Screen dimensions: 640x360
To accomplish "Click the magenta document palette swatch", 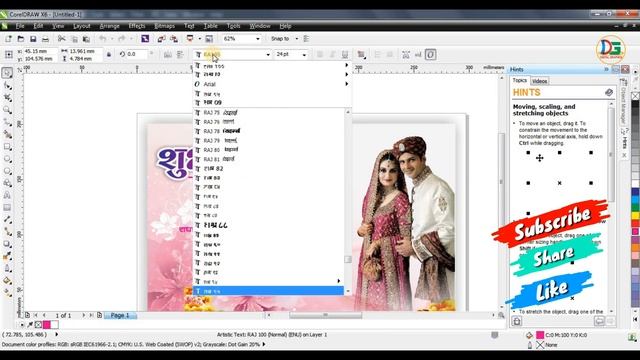I will pyautogui.click(x=47, y=325).
